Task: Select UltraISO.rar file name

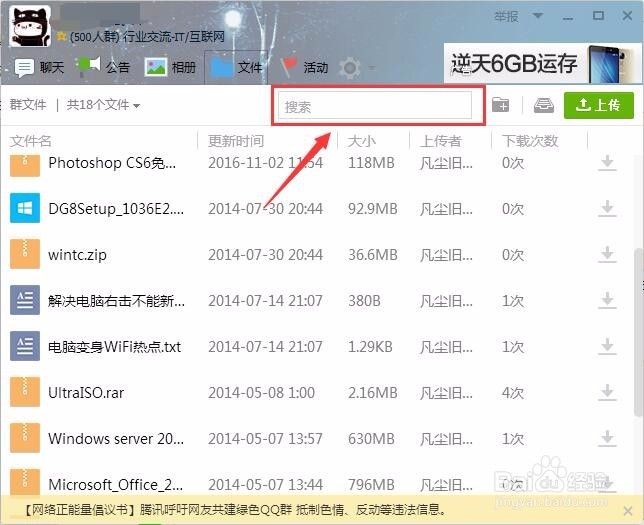Action: [x=86, y=393]
